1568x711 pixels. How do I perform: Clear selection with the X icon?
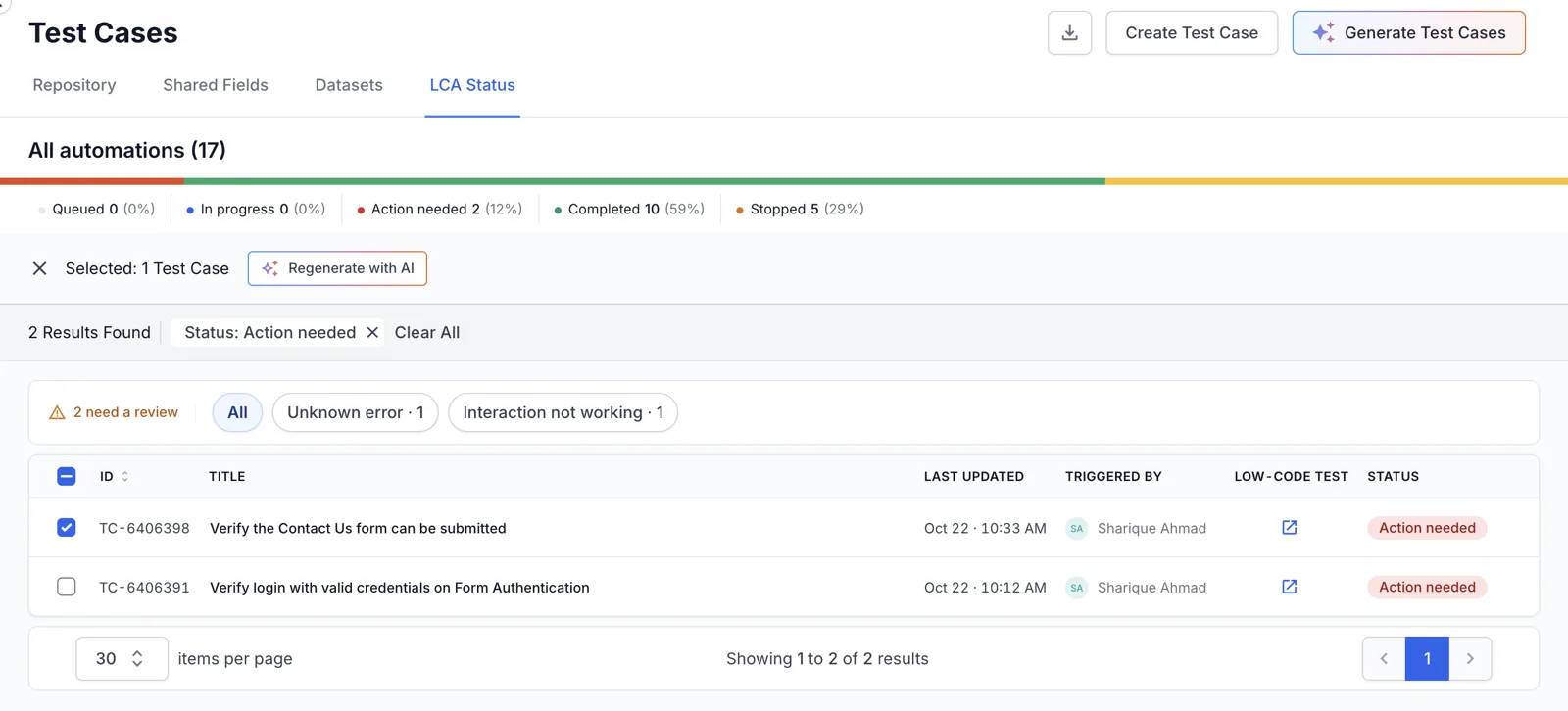click(39, 268)
